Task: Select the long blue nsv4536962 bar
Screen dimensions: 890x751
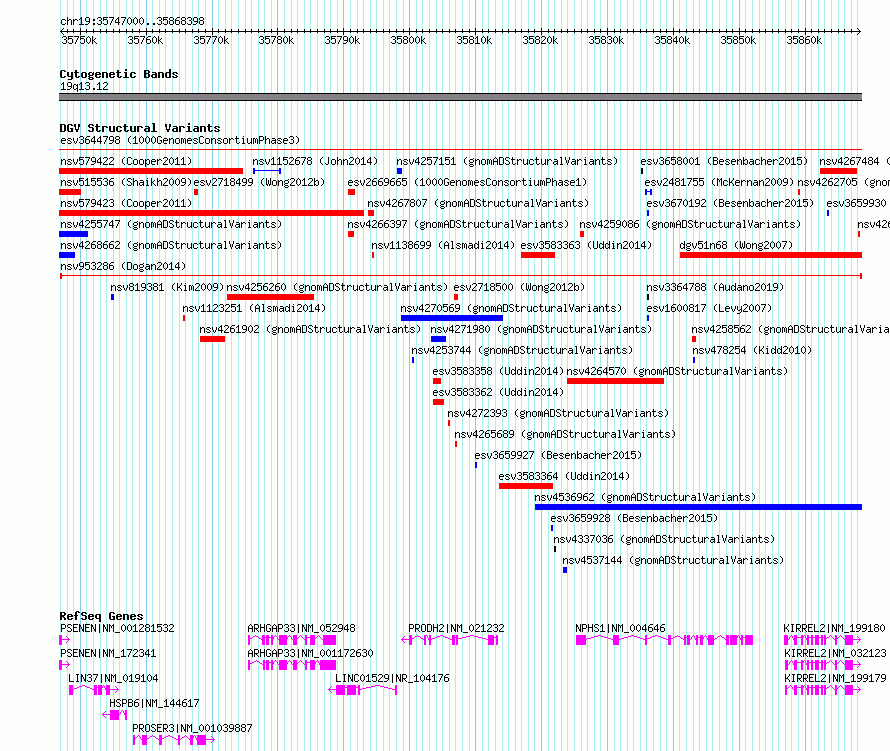Action: coord(698,507)
